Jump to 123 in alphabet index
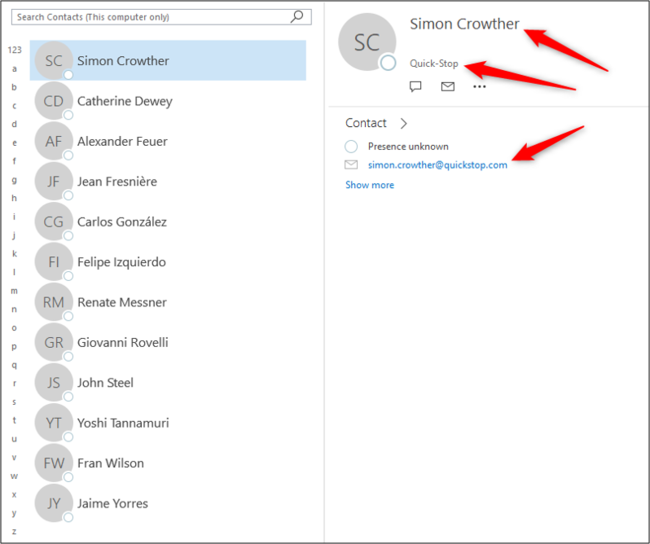 [x=15, y=50]
